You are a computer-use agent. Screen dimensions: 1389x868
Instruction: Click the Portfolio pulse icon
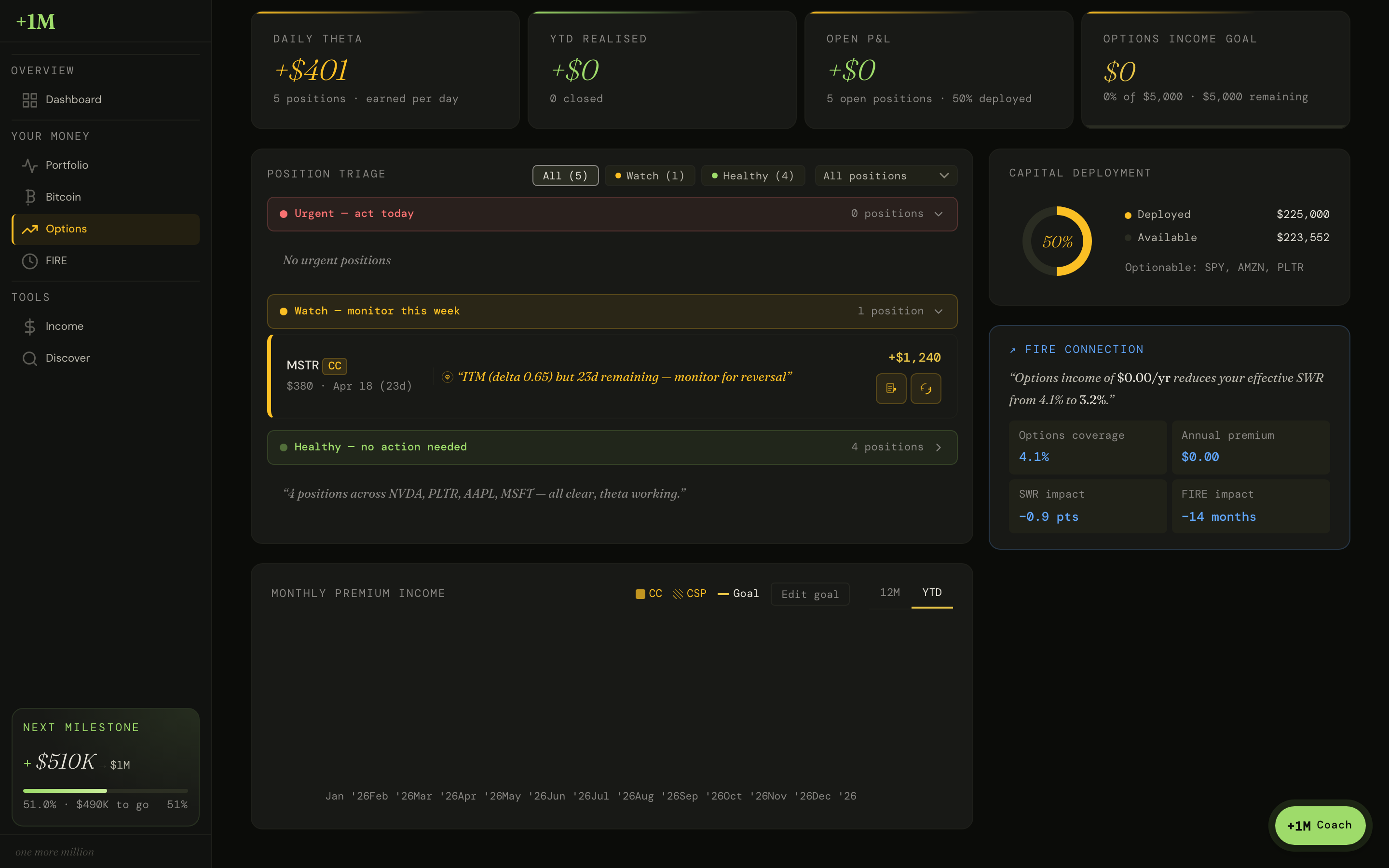click(30, 165)
